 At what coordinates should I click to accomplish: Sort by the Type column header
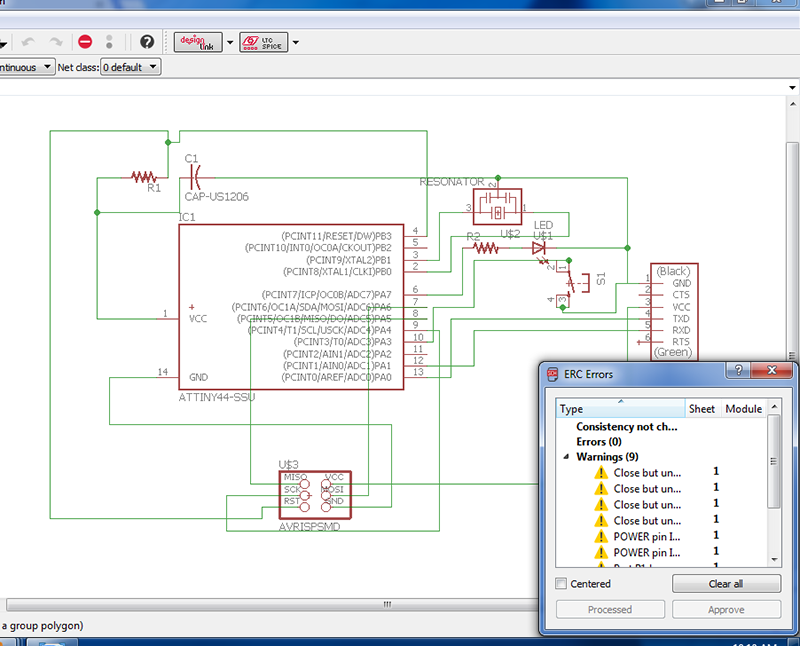pyautogui.click(x=620, y=409)
